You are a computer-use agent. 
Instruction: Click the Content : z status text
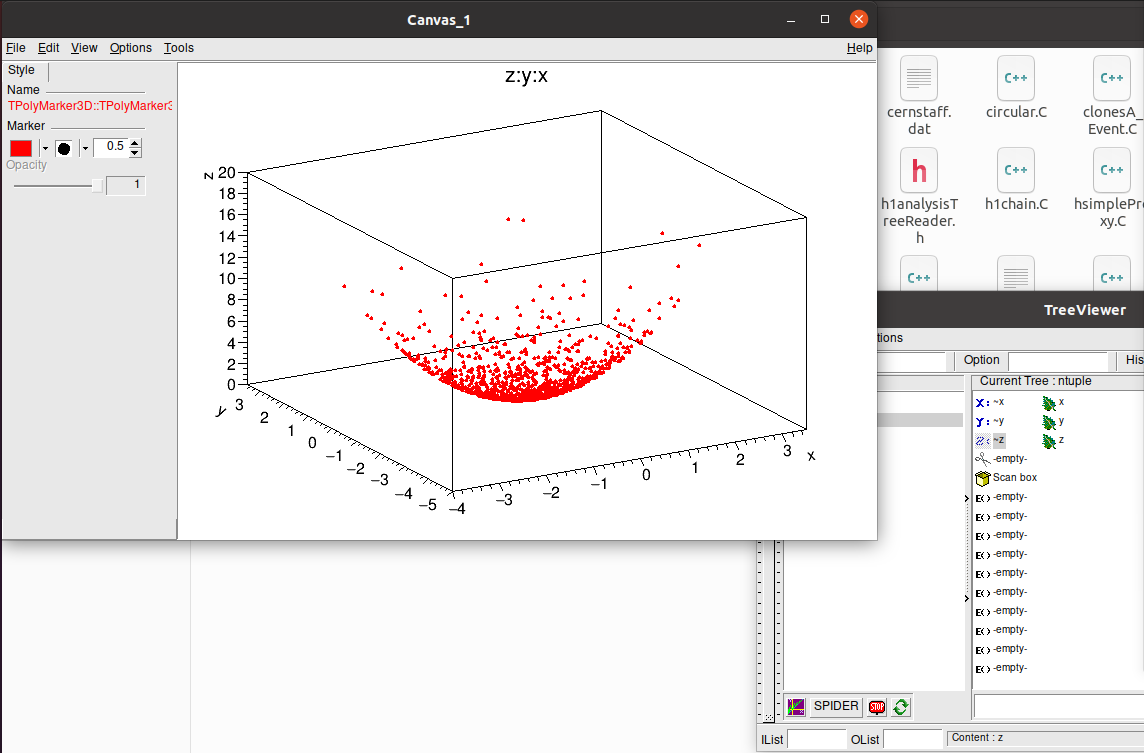[x=978, y=738]
